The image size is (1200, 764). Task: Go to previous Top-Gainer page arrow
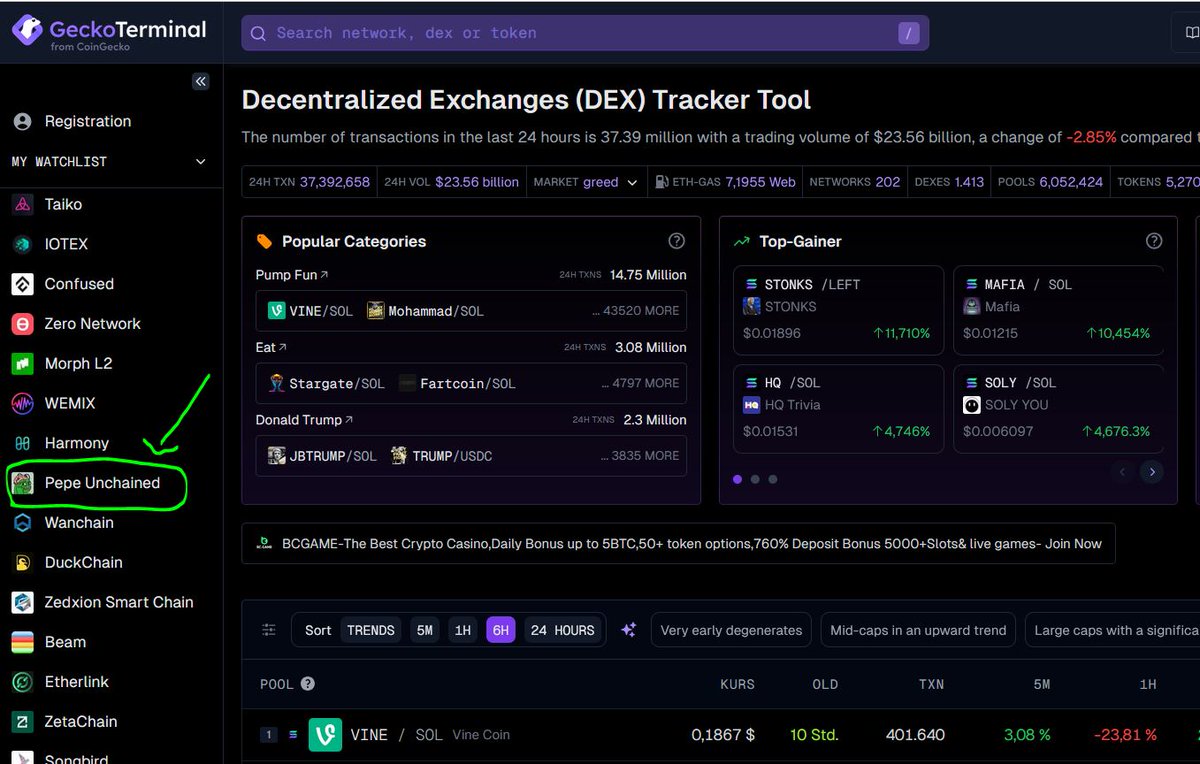click(x=1122, y=471)
